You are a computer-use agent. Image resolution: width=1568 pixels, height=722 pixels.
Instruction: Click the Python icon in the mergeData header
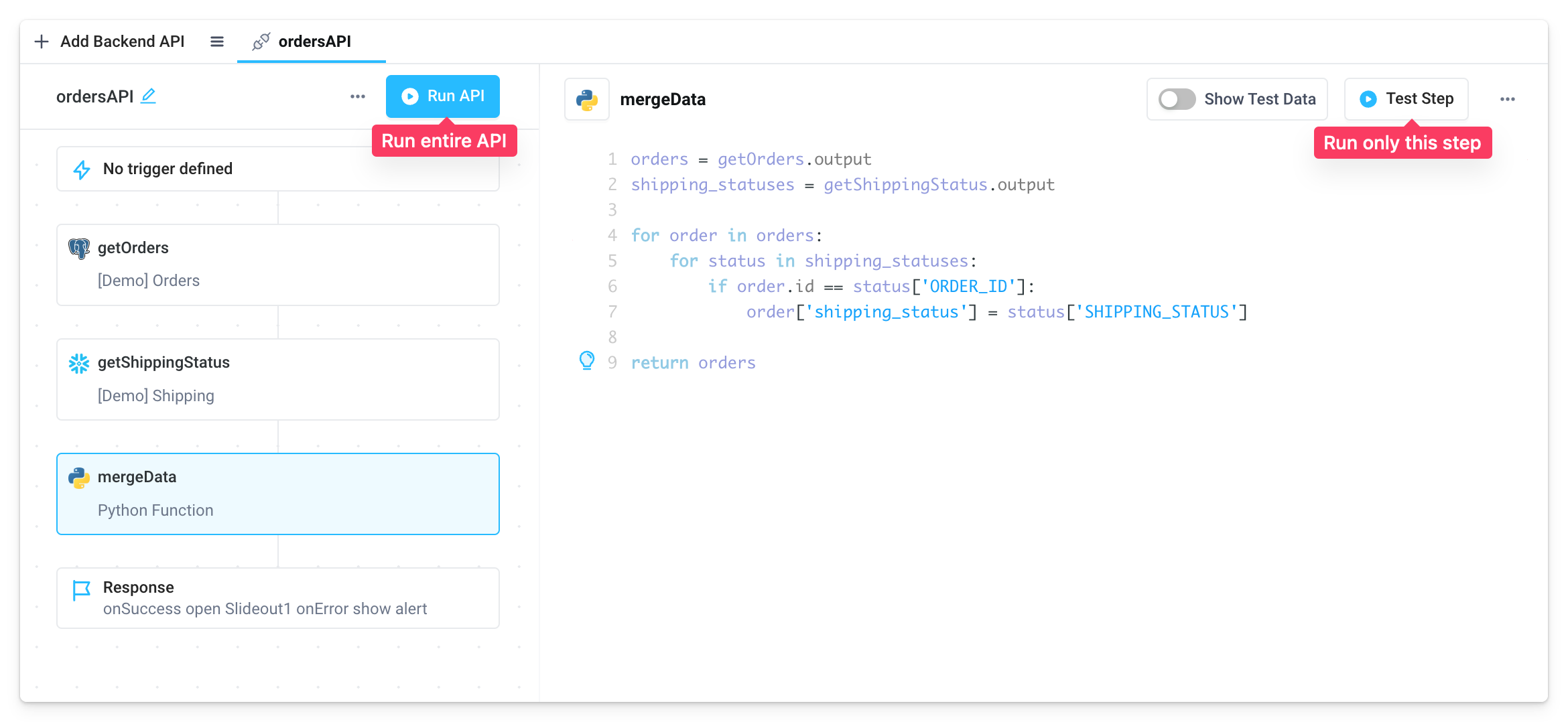coord(586,99)
